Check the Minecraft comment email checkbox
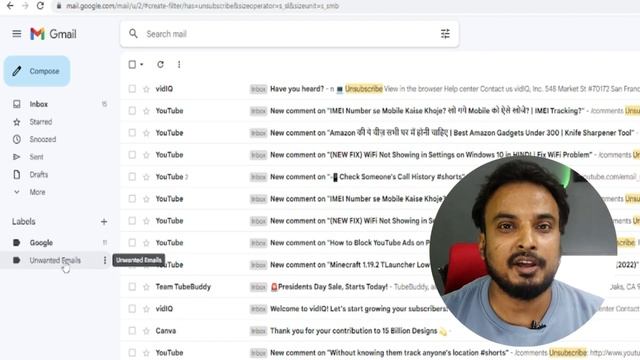The width and height of the screenshot is (640, 360). [x=132, y=264]
